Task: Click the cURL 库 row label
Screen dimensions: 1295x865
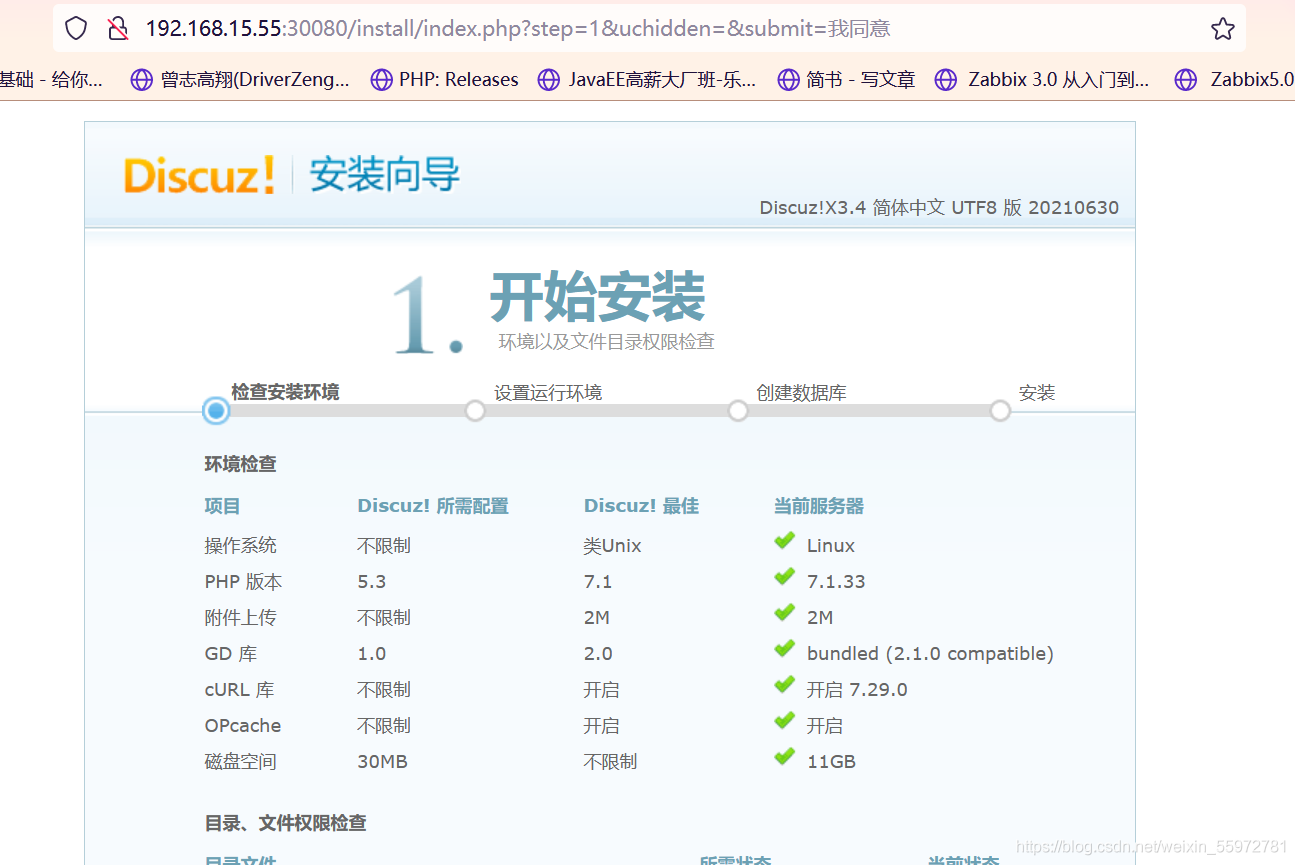Action: tap(239, 690)
